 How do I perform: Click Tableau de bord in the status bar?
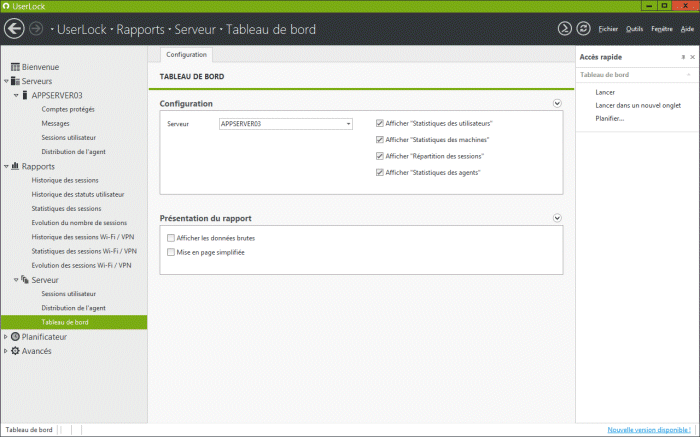(29, 430)
